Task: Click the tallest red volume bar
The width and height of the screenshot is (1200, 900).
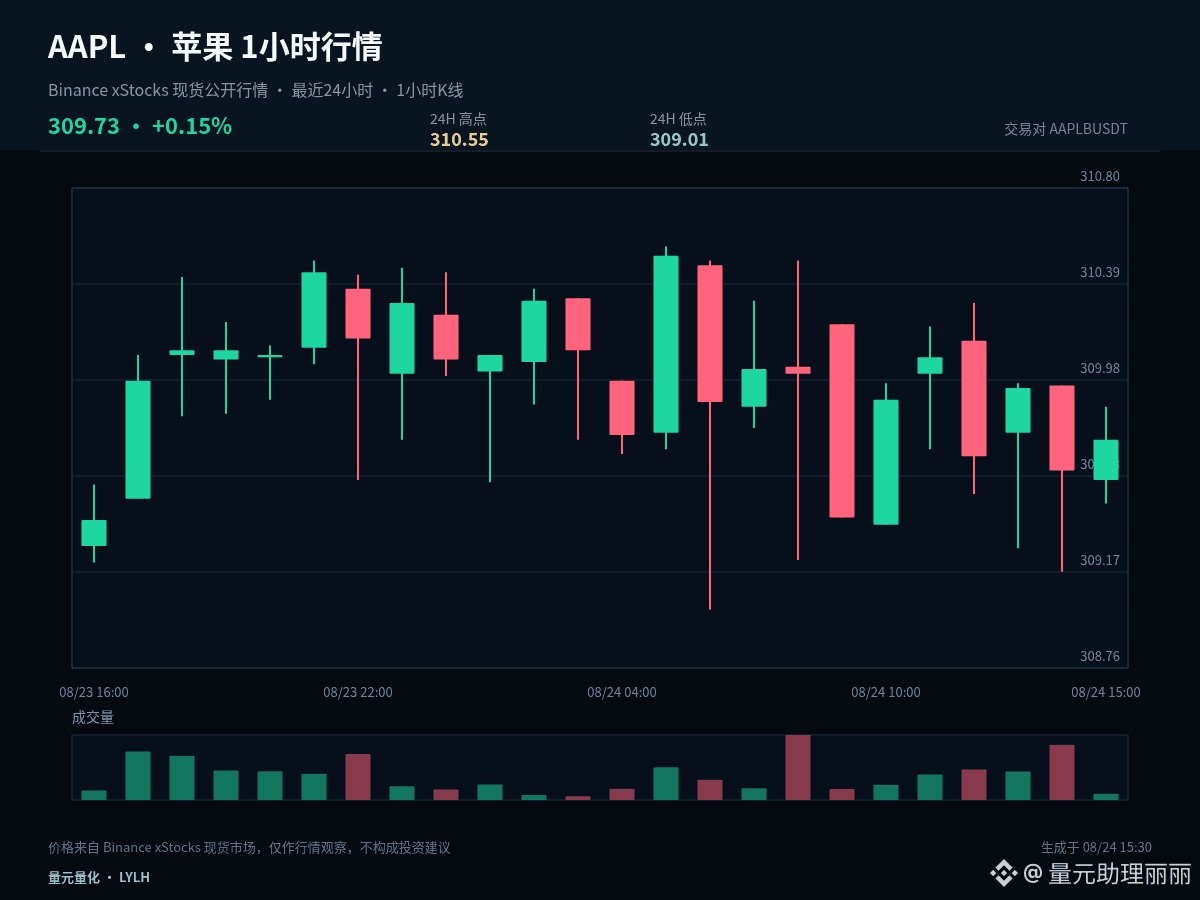Action: 798,767
